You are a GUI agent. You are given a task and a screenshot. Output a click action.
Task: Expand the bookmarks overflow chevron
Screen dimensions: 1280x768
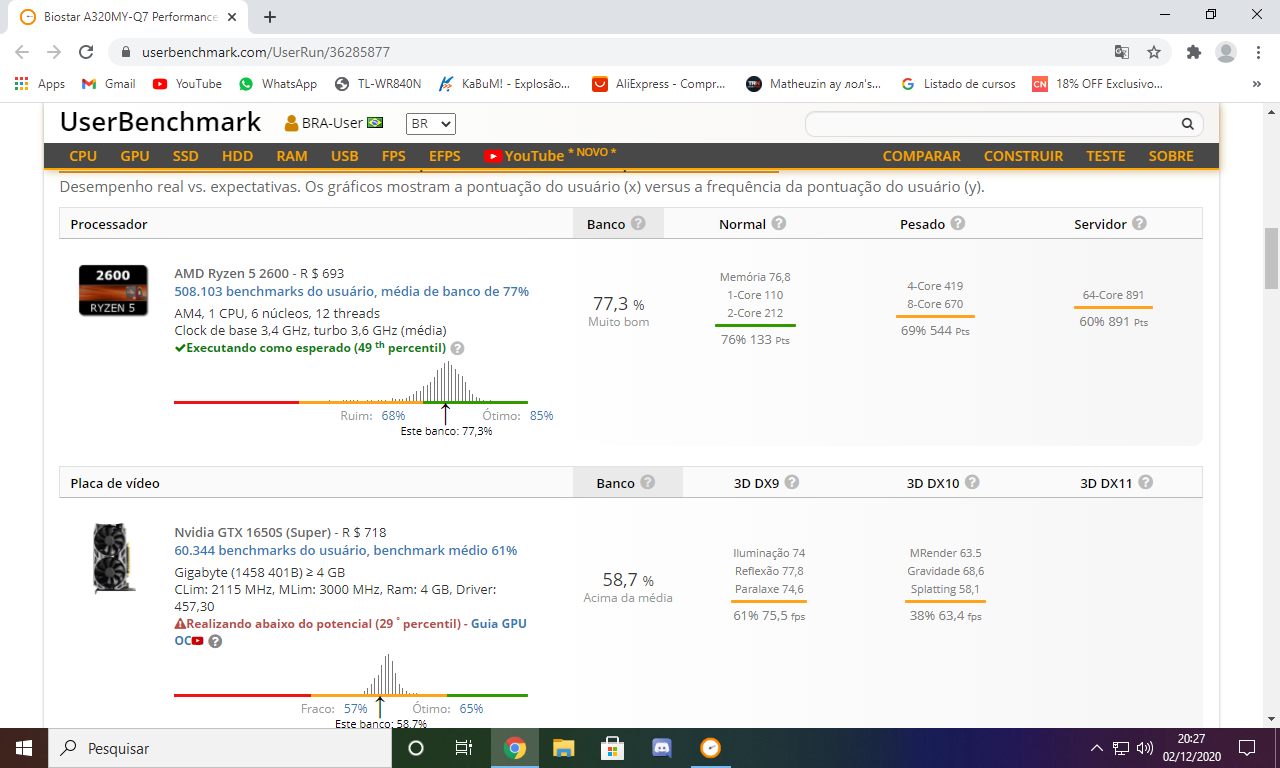[x=1257, y=84]
